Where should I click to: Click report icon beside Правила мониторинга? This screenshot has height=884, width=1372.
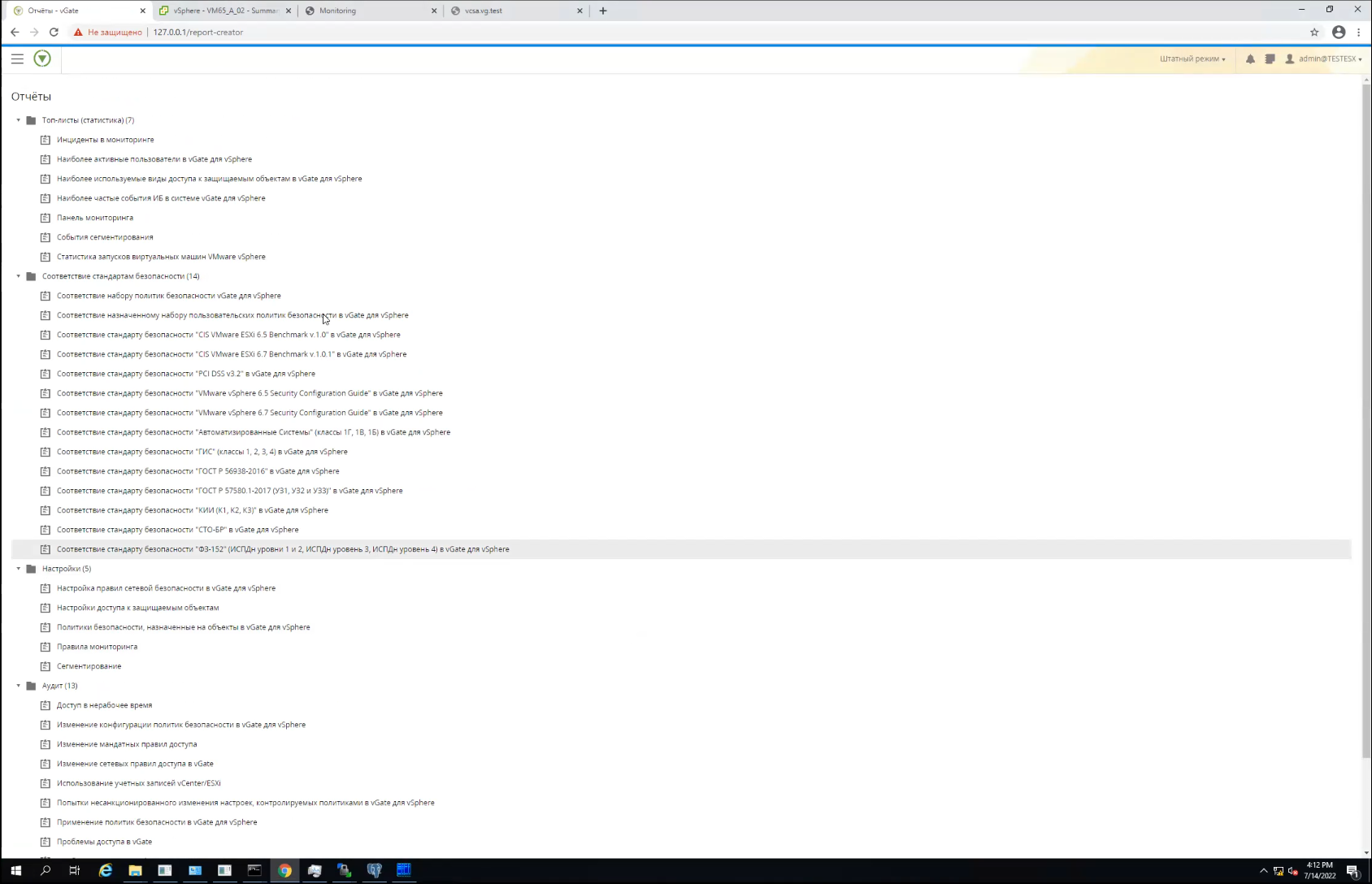pyautogui.click(x=46, y=647)
